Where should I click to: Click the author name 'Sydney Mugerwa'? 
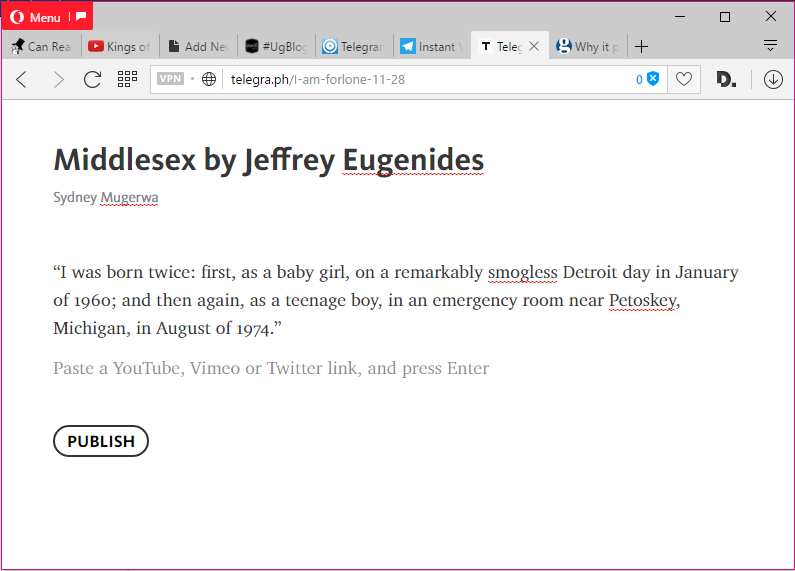tap(105, 197)
